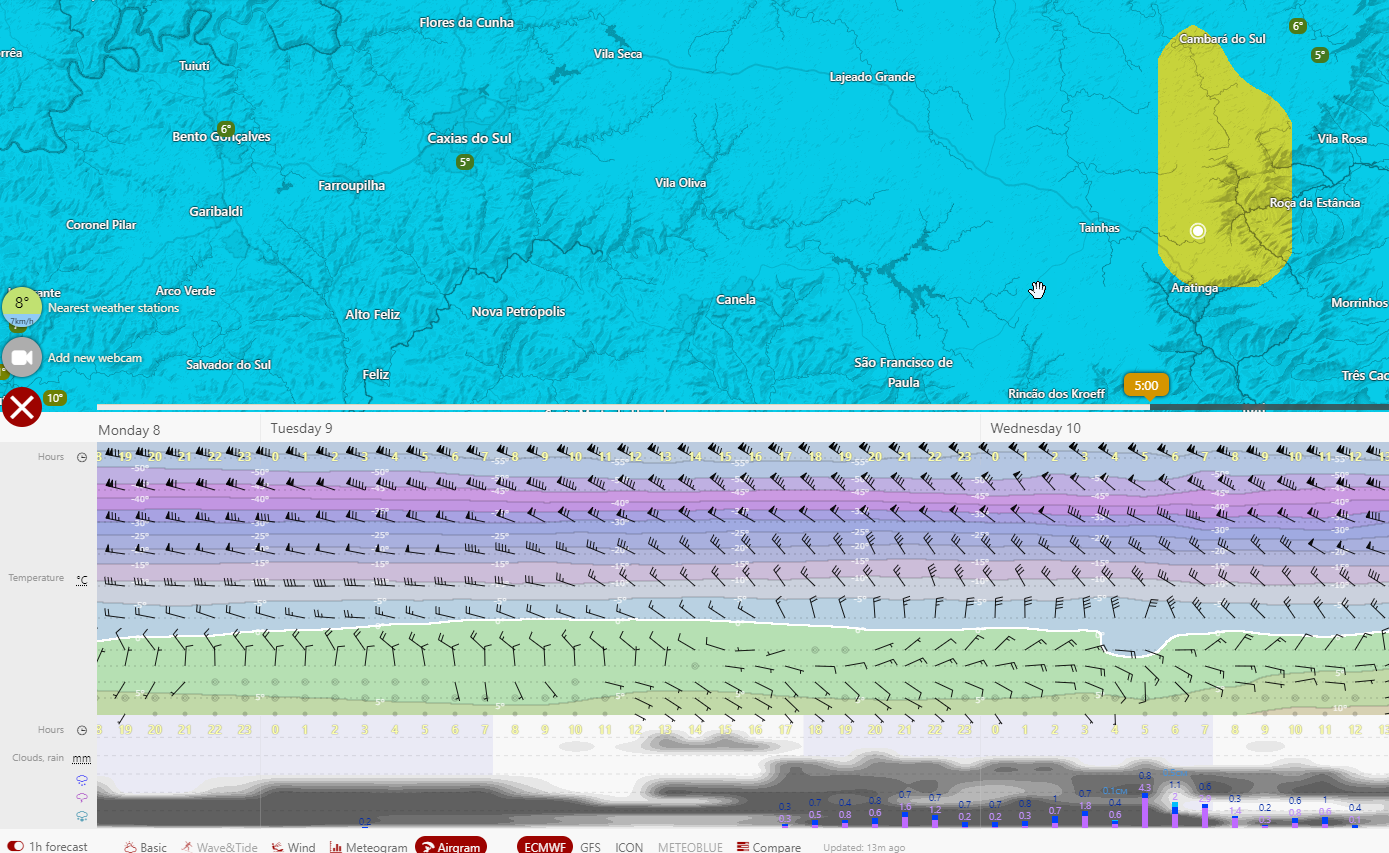Click the Add new webcam camera icon

click(x=22, y=357)
